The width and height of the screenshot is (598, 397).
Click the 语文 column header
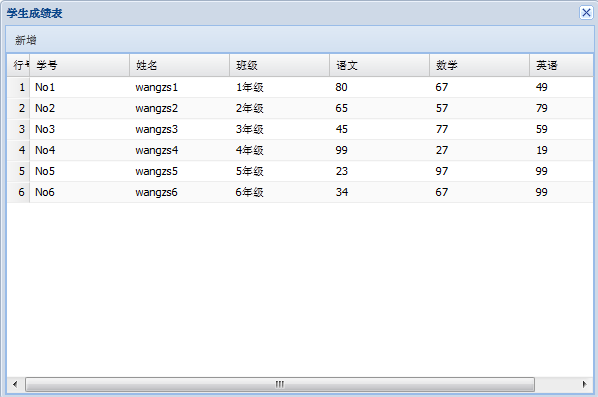click(x=379, y=65)
